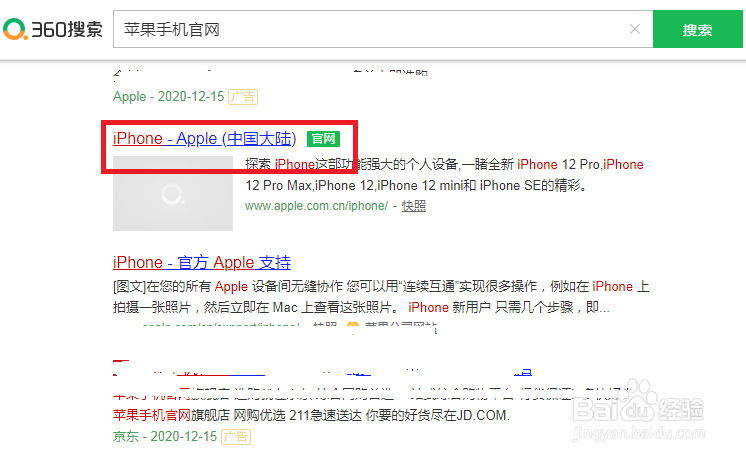Open the www.apple.com.cn/iphone/ URL link
746x458 pixels.
[x=316, y=206]
